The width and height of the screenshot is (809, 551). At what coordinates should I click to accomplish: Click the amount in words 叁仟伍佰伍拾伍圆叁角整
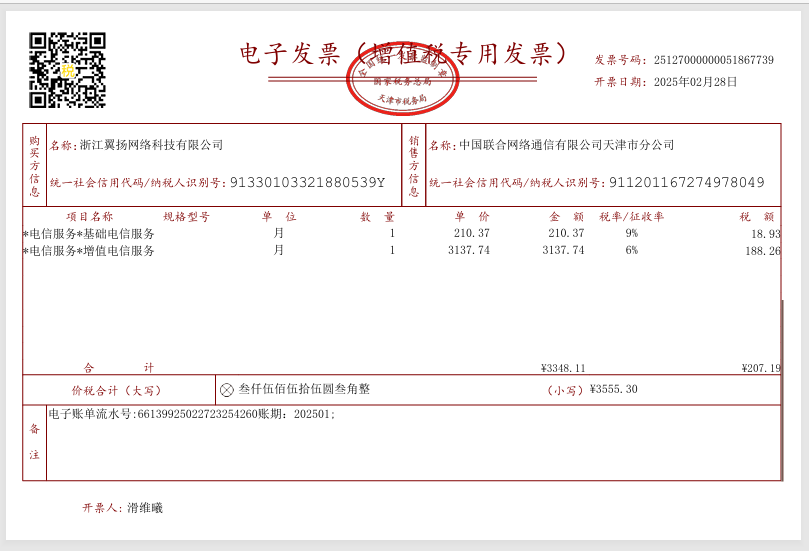(x=304, y=389)
